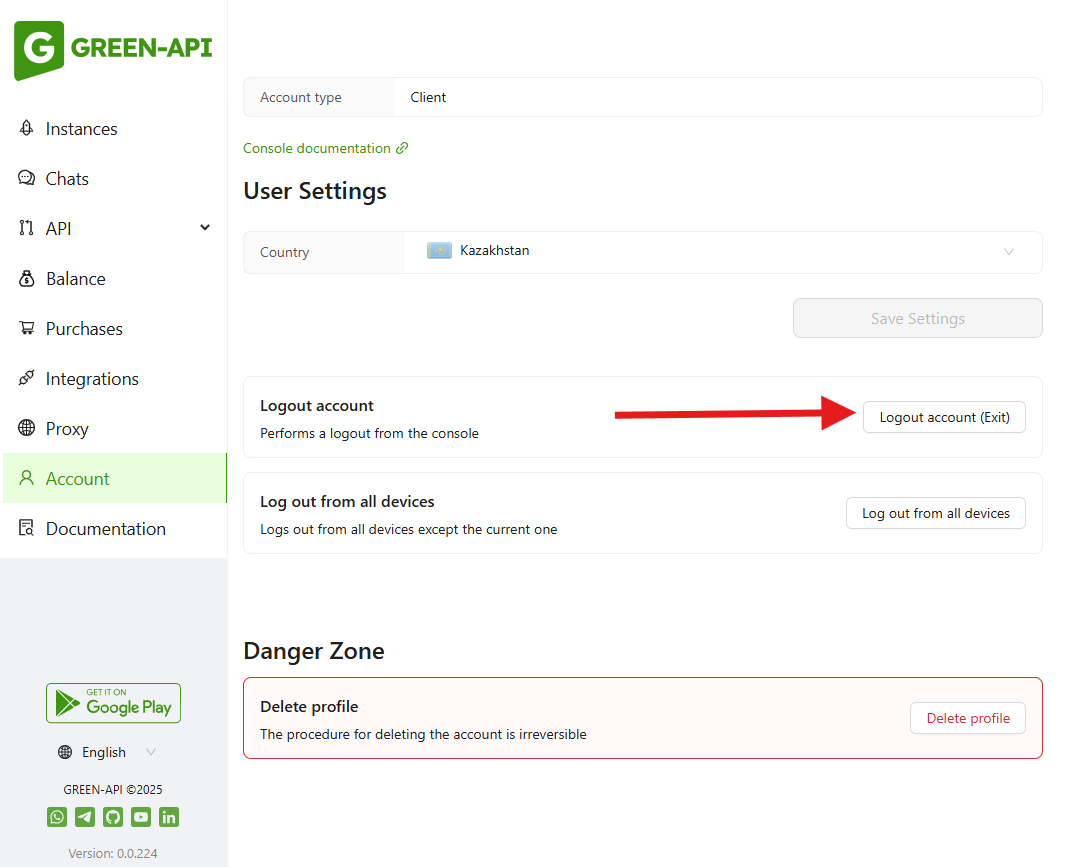Viewport: 1086px width, 867px height.
Task: Click the Delete profile button
Action: tap(967, 718)
